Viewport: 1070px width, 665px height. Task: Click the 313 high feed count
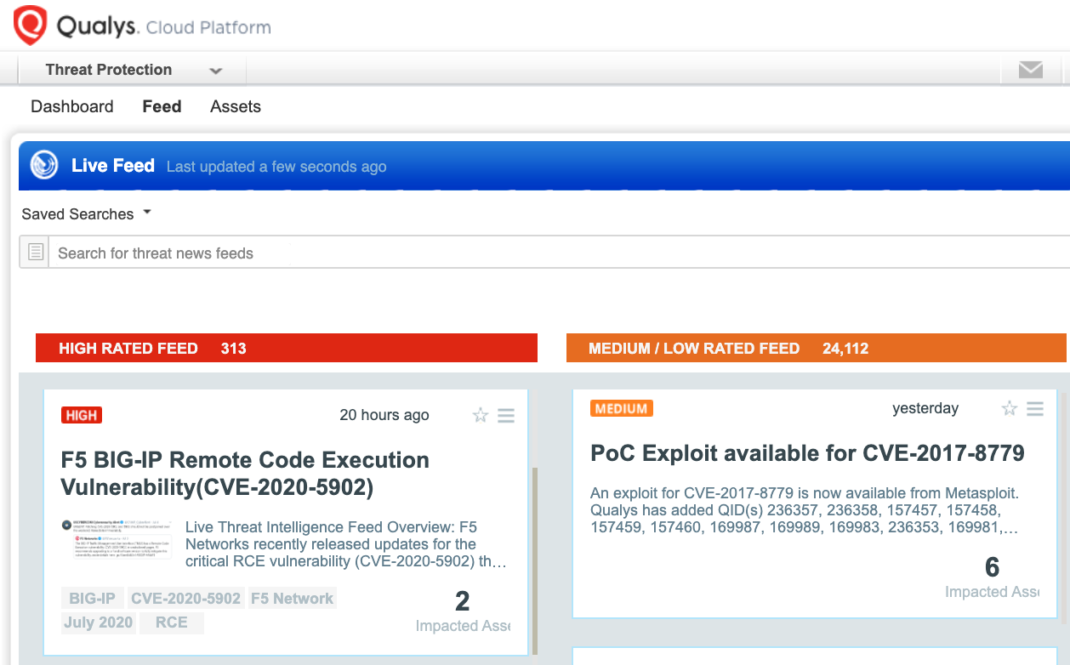[233, 349]
